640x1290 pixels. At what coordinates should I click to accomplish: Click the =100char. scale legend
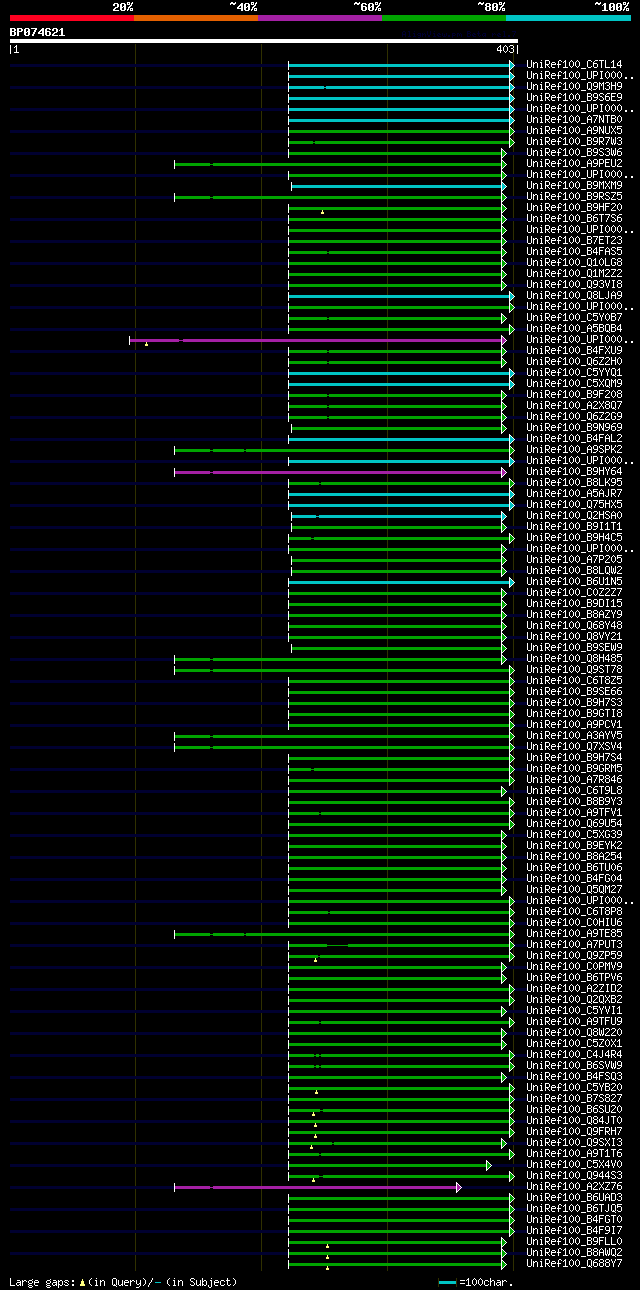pyautogui.click(x=477, y=1281)
